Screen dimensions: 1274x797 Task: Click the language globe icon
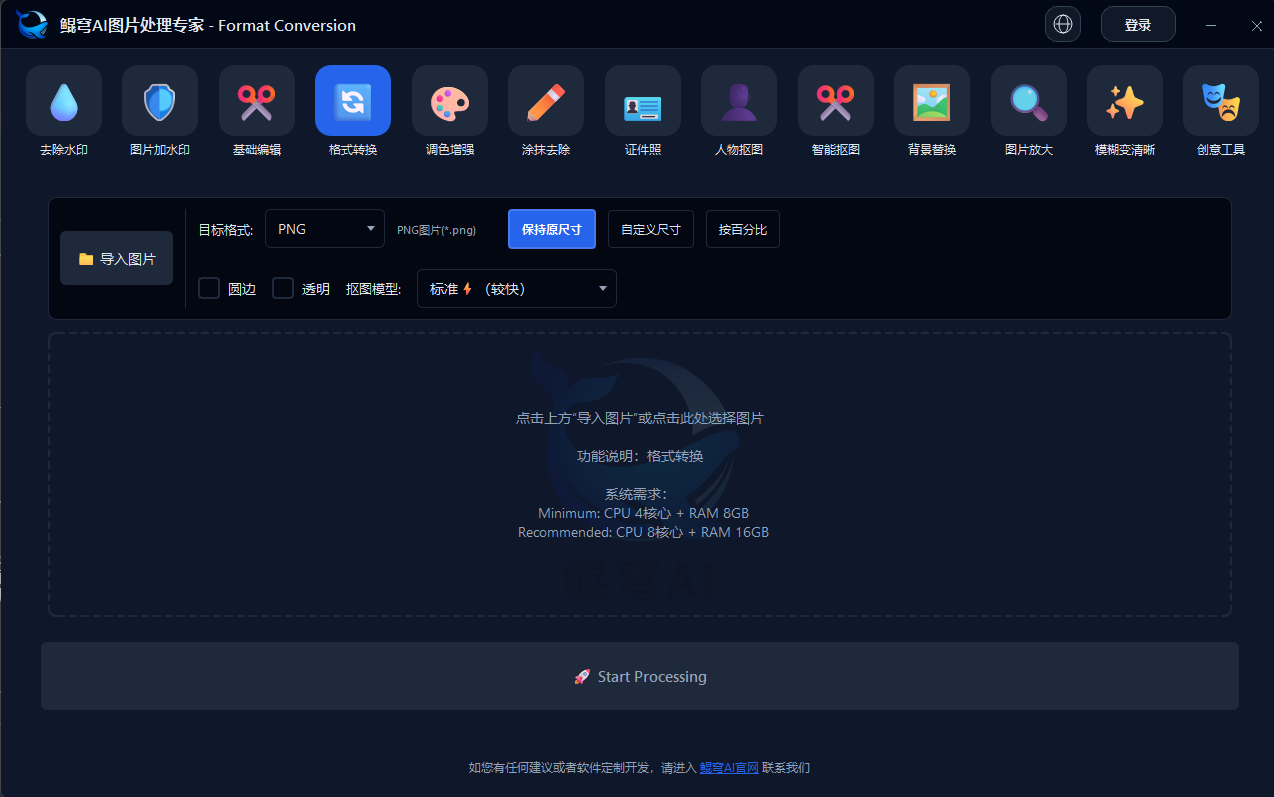1062,24
